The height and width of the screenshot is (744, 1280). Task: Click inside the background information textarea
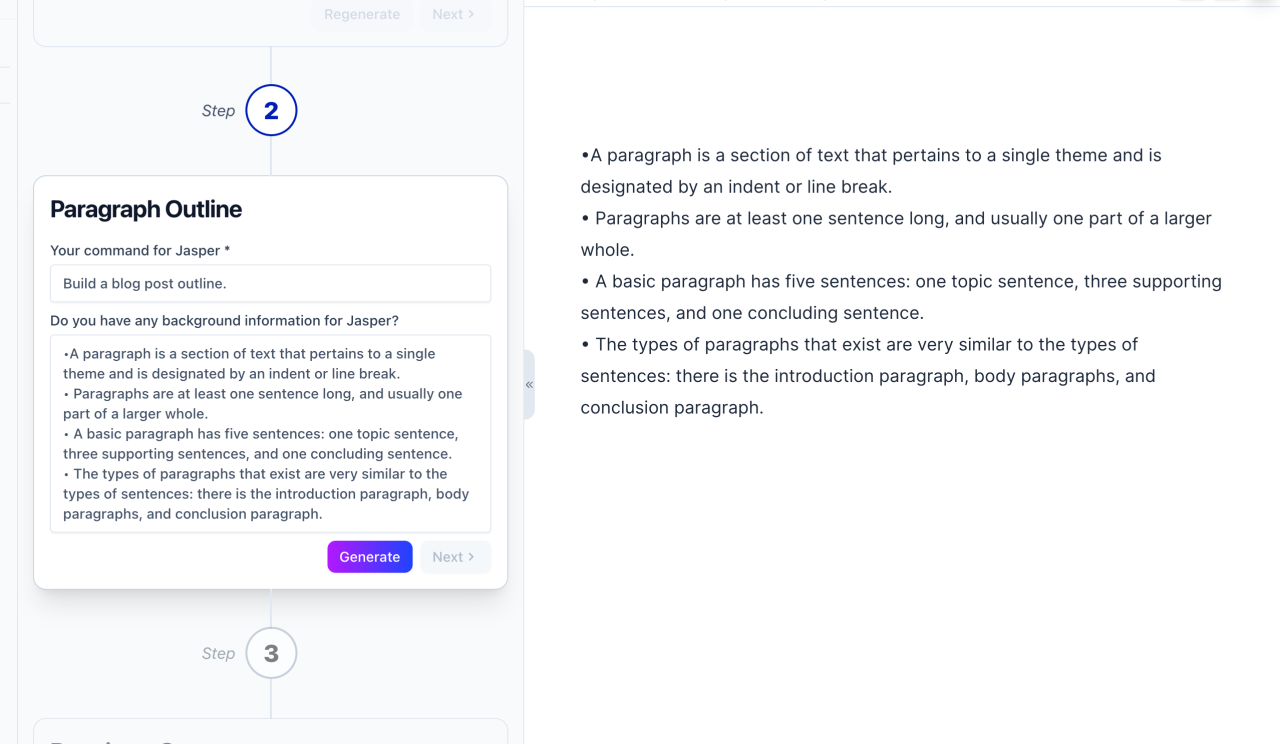(x=270, y=433)
